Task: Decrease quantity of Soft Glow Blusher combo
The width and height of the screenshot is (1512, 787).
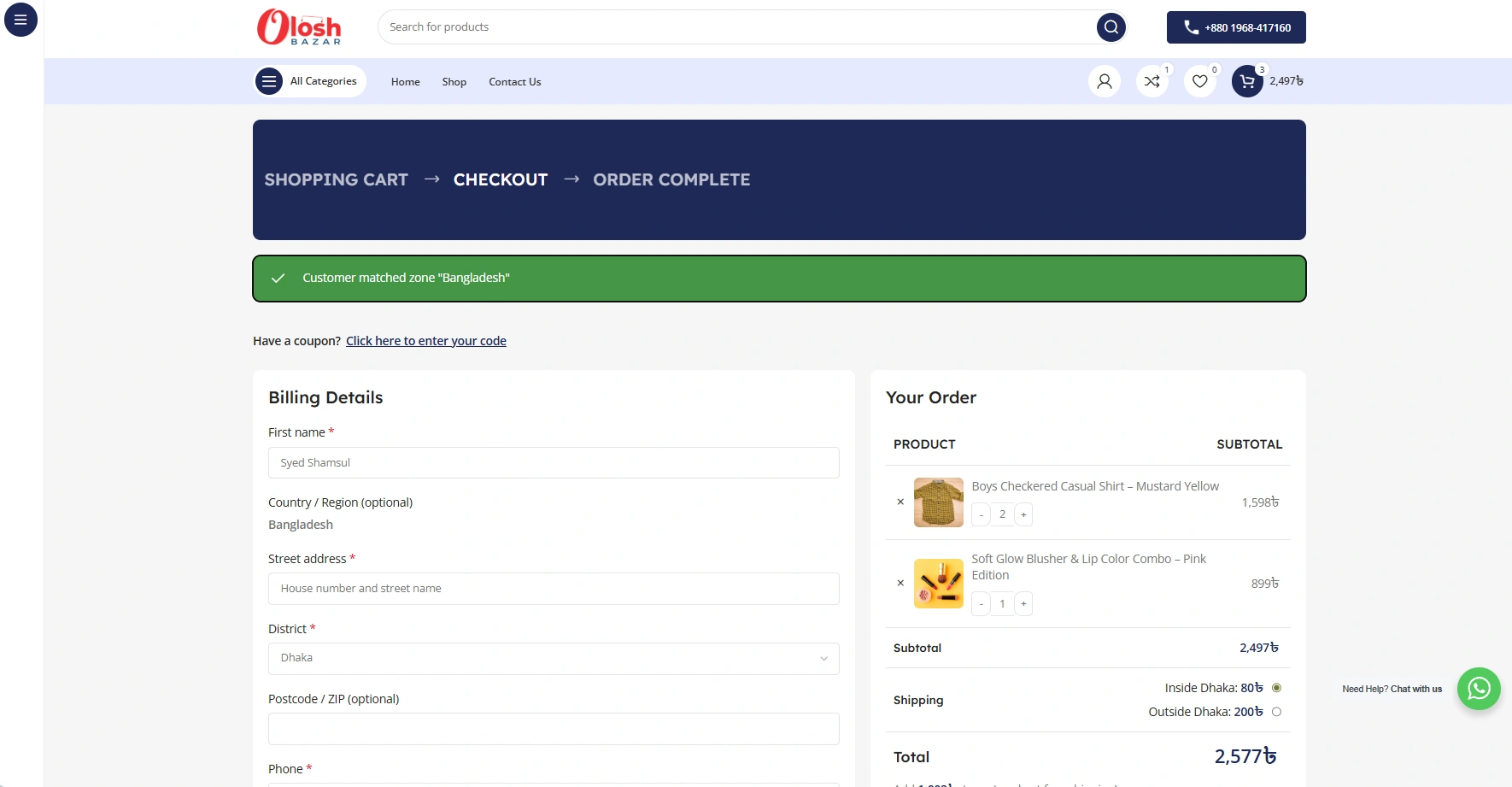Action: [982, 604]
